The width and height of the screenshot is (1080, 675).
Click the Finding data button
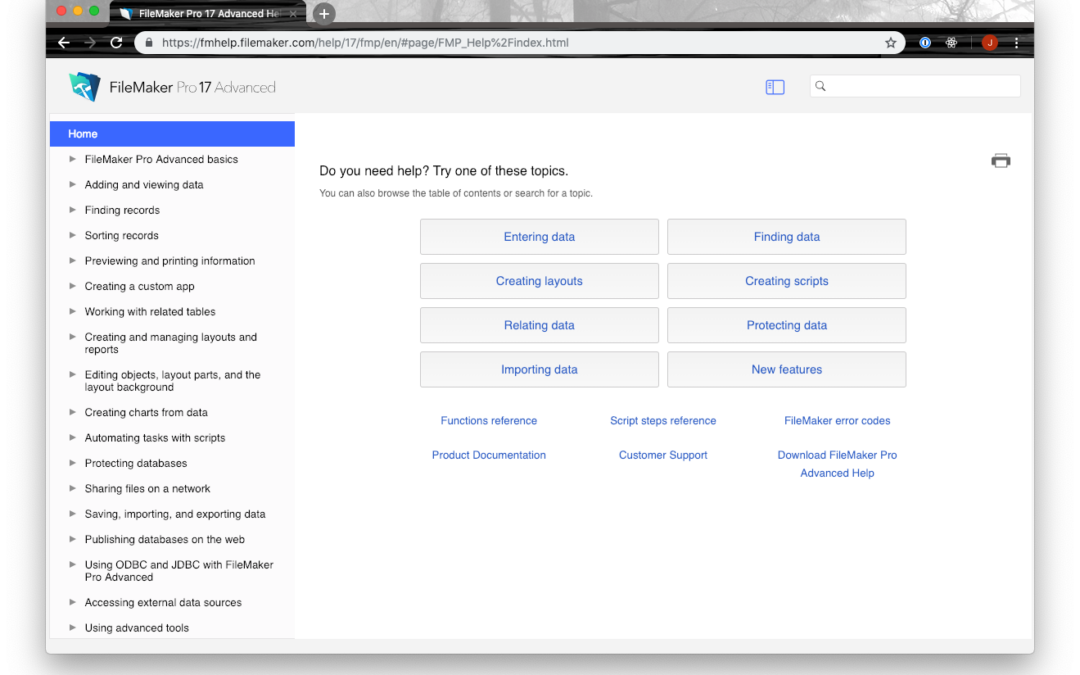tap(787, 237)
